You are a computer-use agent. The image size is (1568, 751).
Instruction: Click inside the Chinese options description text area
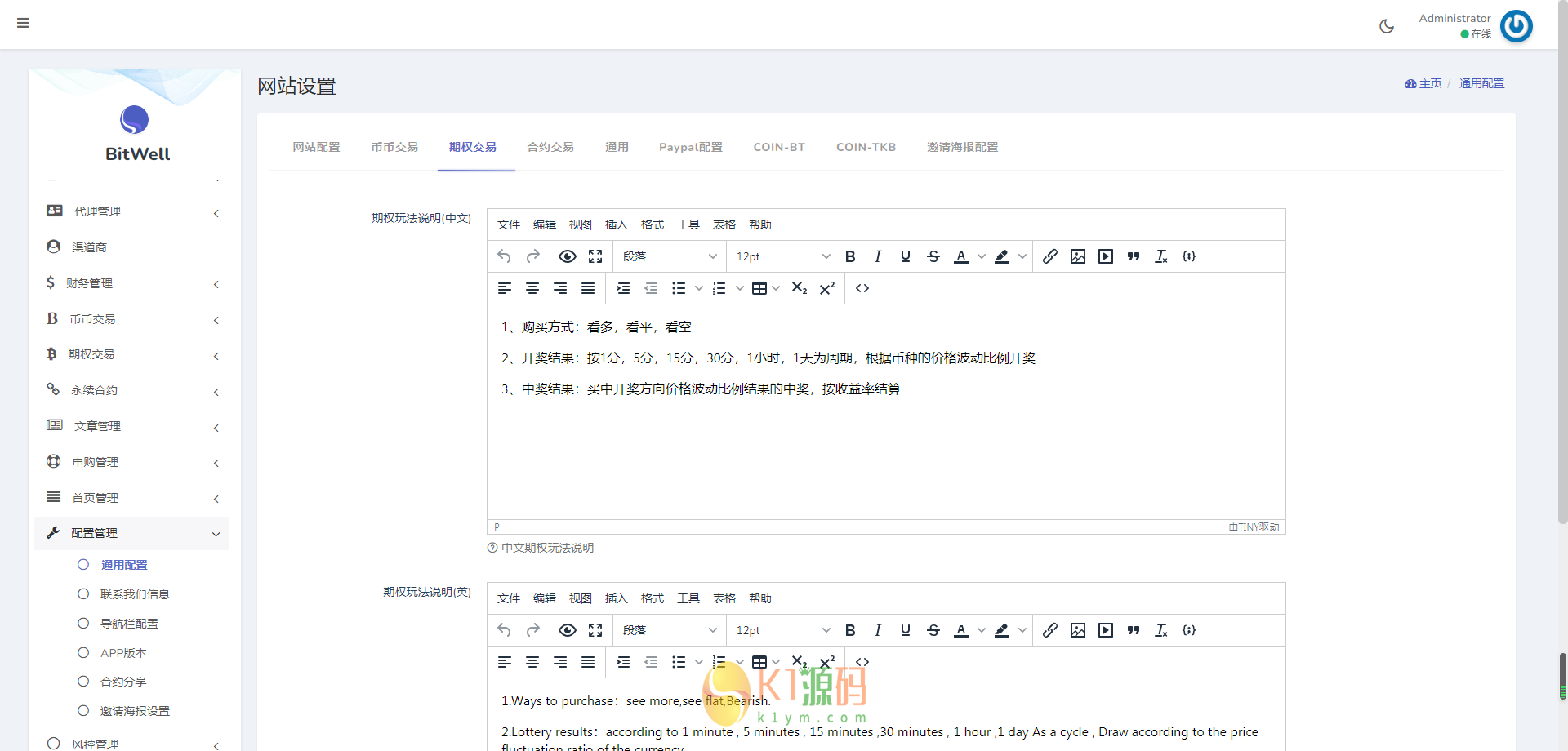(x=886, y=449)
